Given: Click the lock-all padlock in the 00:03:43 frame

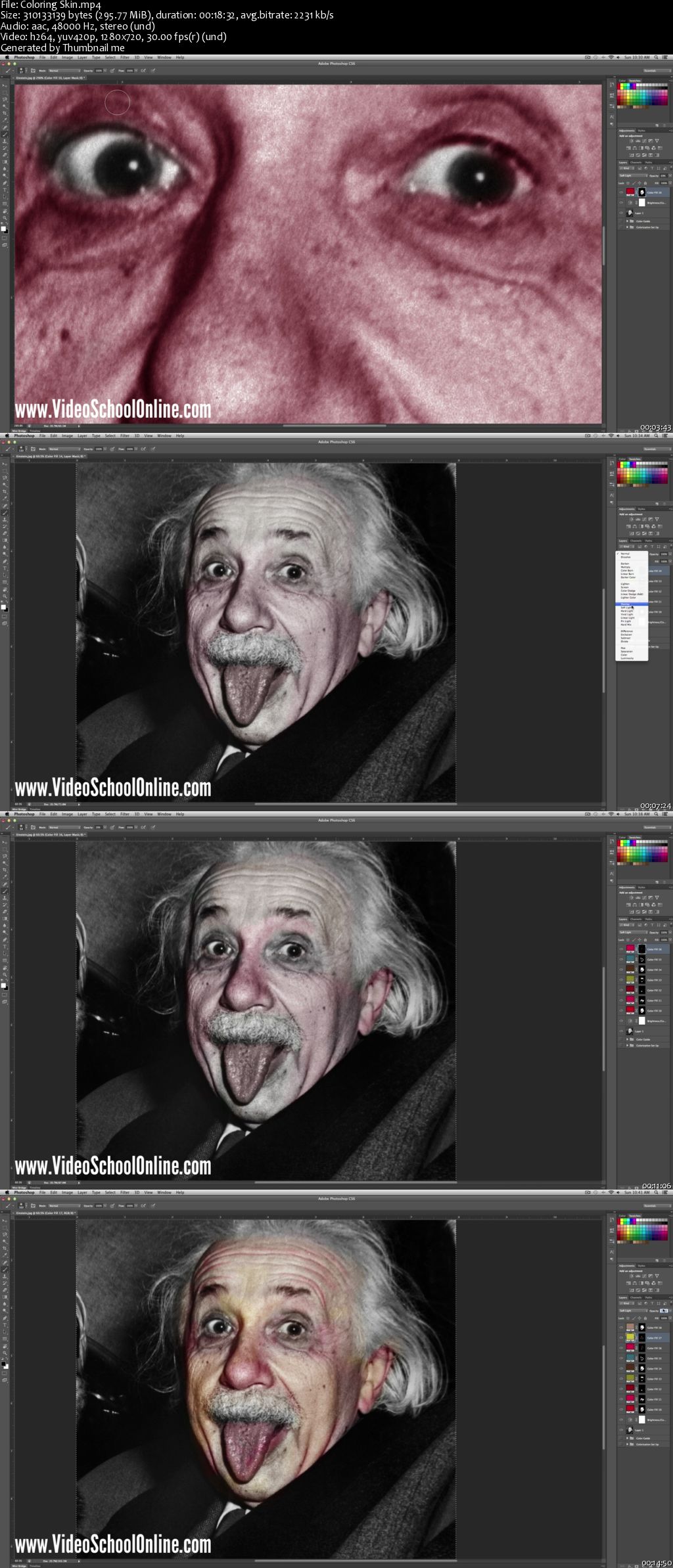Looking at the screenshot, I should [x=645, y=183].
